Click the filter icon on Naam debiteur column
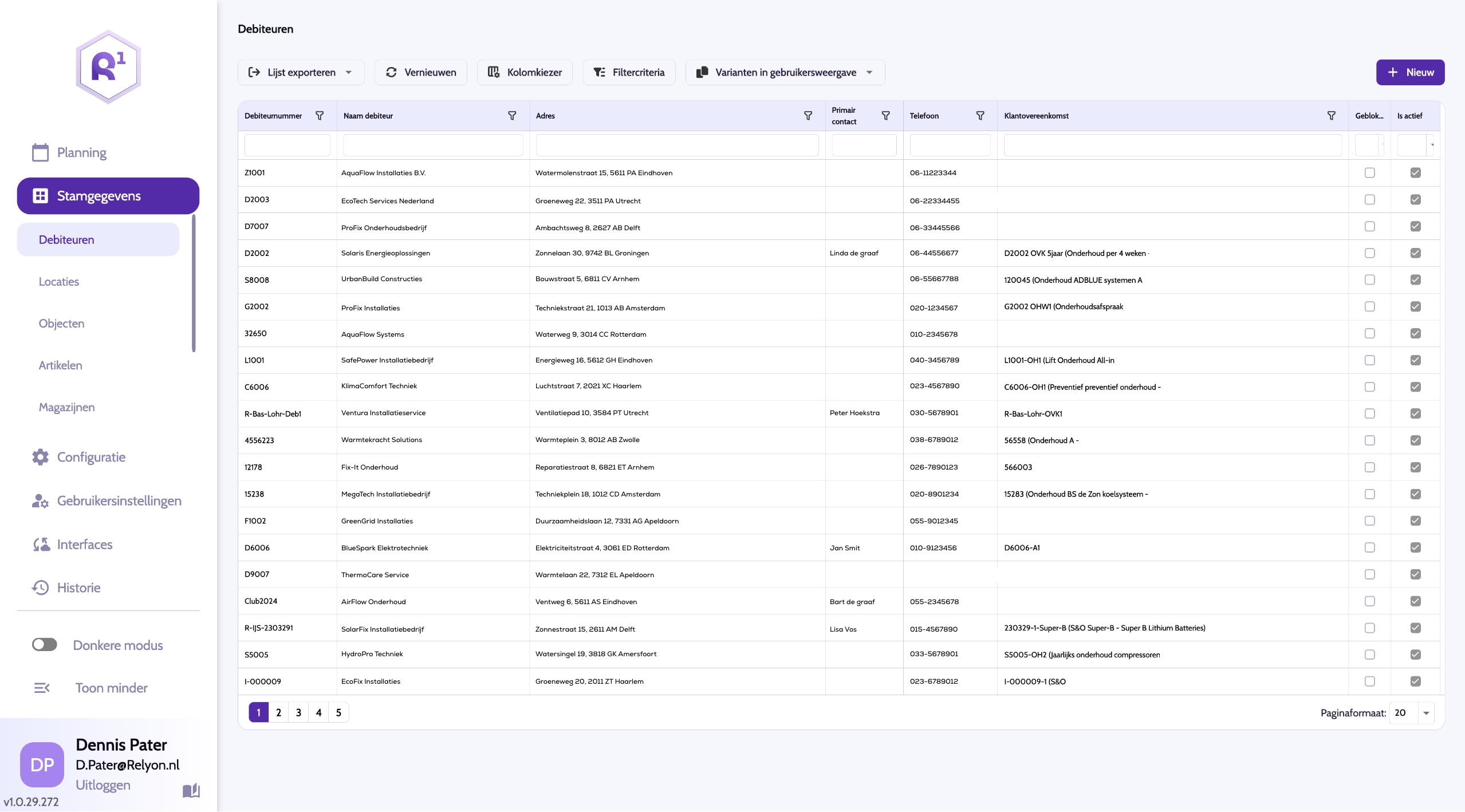 pos(512,116)
